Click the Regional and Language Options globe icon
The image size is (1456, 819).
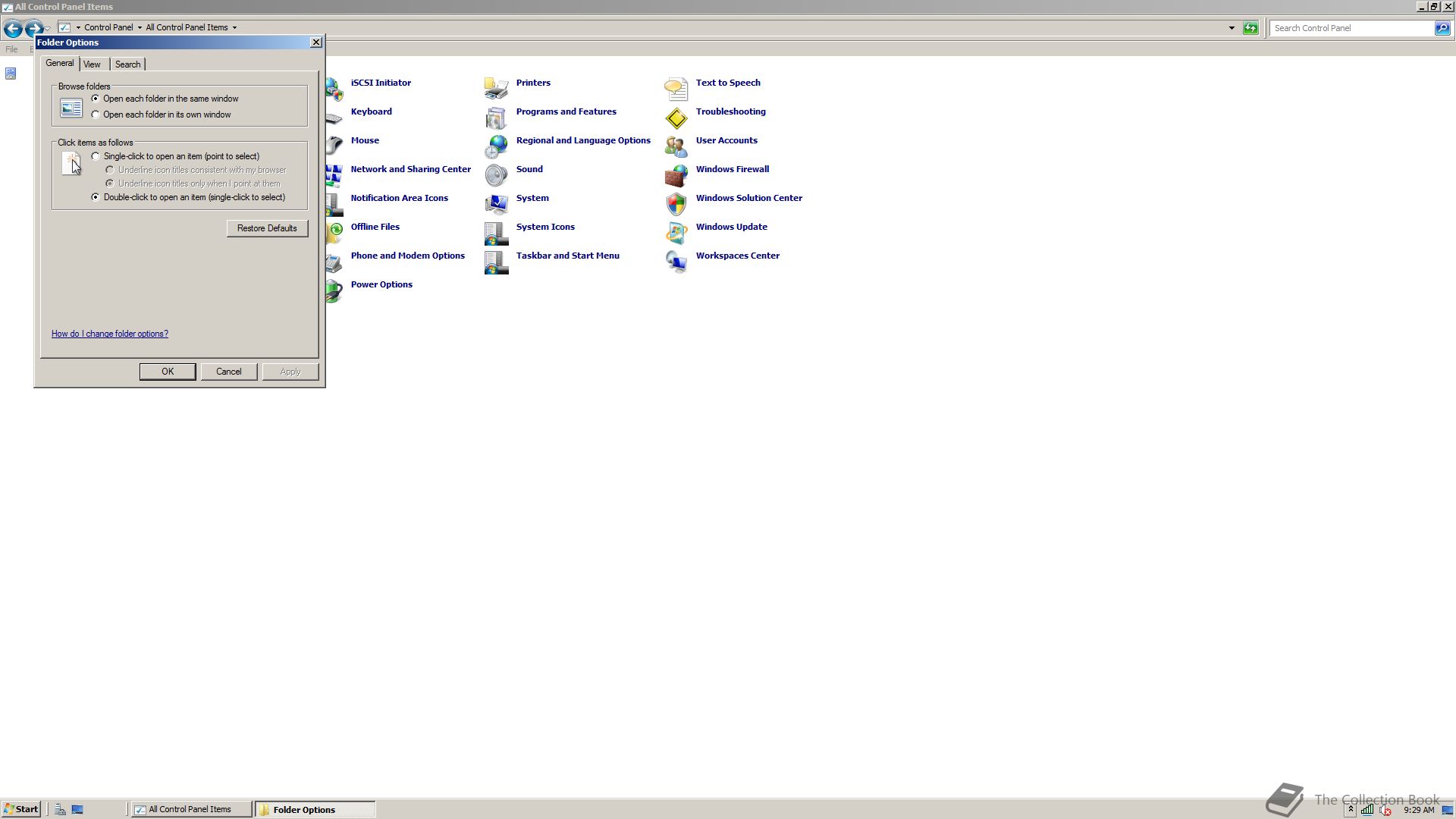(x=496, y=146)
